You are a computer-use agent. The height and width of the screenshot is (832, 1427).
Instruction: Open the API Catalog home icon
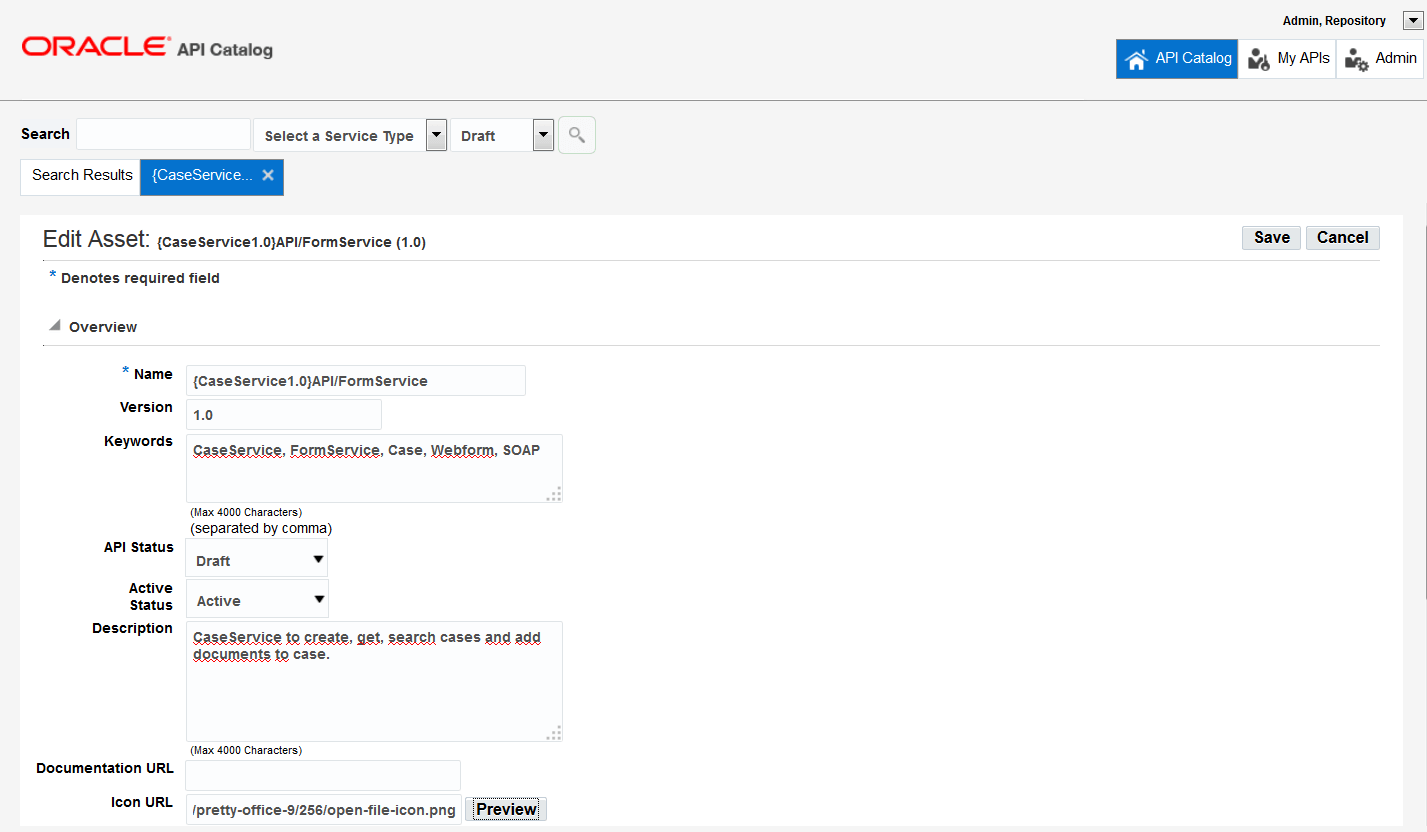click(x=1137, y=58)
